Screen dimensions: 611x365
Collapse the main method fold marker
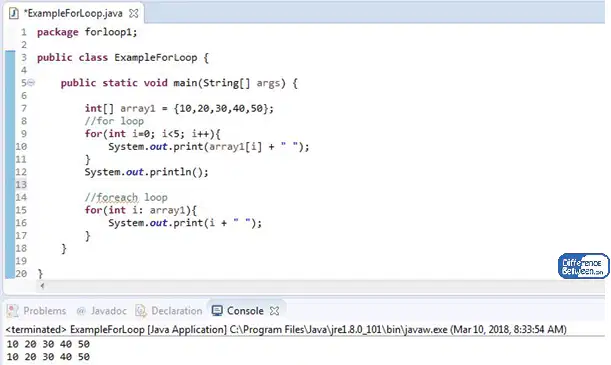tap(31, 83)
